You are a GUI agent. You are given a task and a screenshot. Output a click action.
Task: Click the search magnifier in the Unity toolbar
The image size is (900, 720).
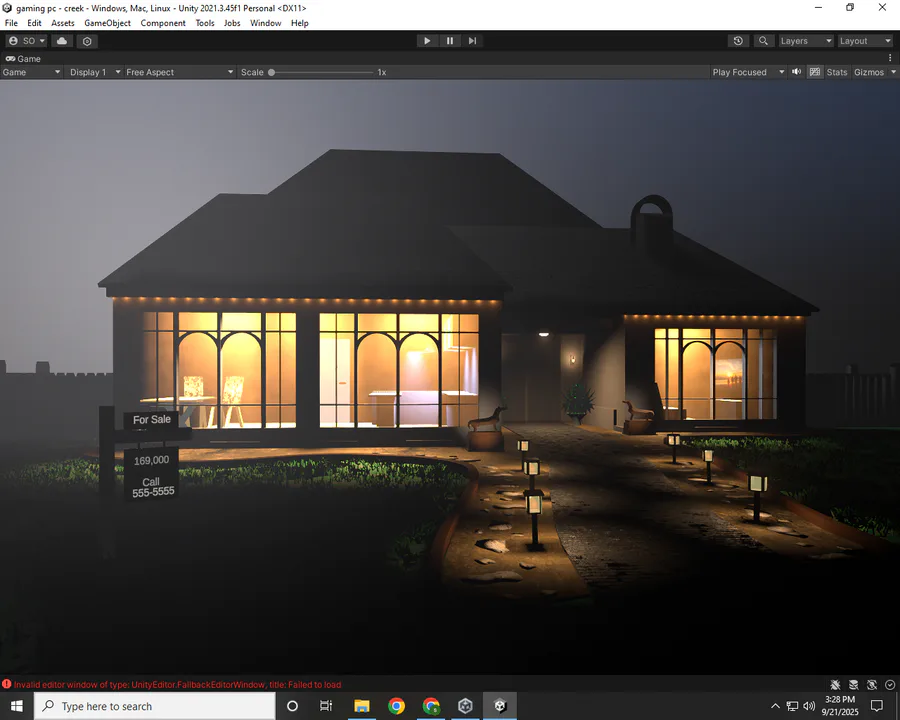[x=763, y=41]
